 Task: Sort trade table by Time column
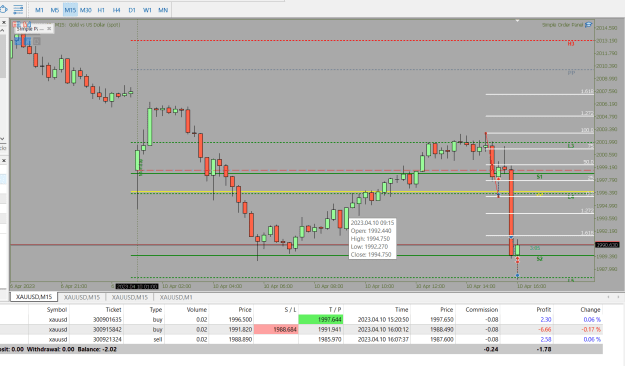coord(401,309)
